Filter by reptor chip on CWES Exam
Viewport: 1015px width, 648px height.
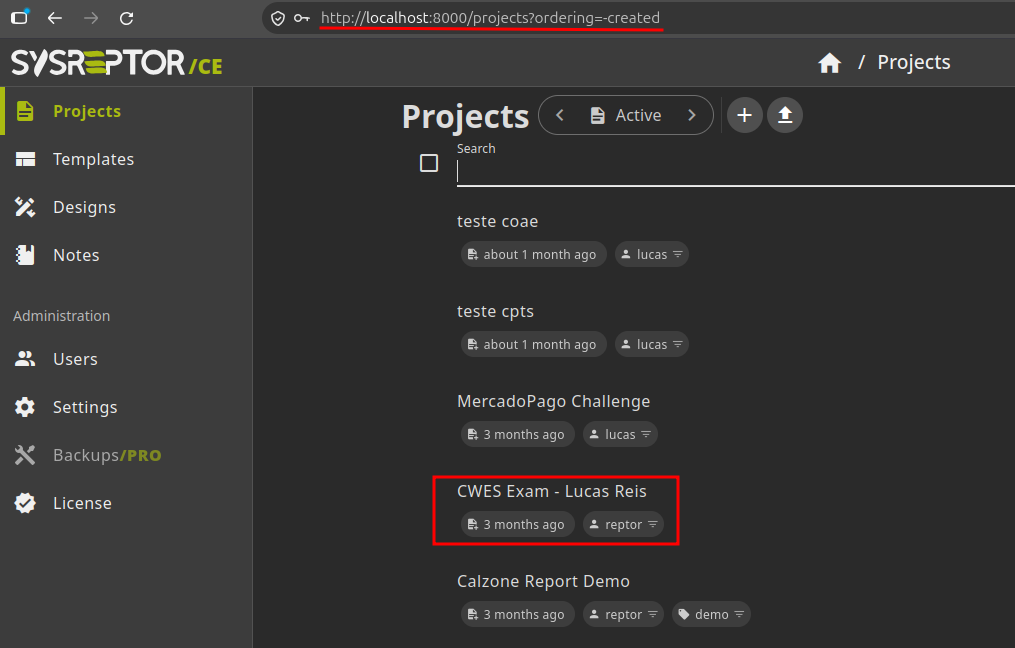[623, 524]
